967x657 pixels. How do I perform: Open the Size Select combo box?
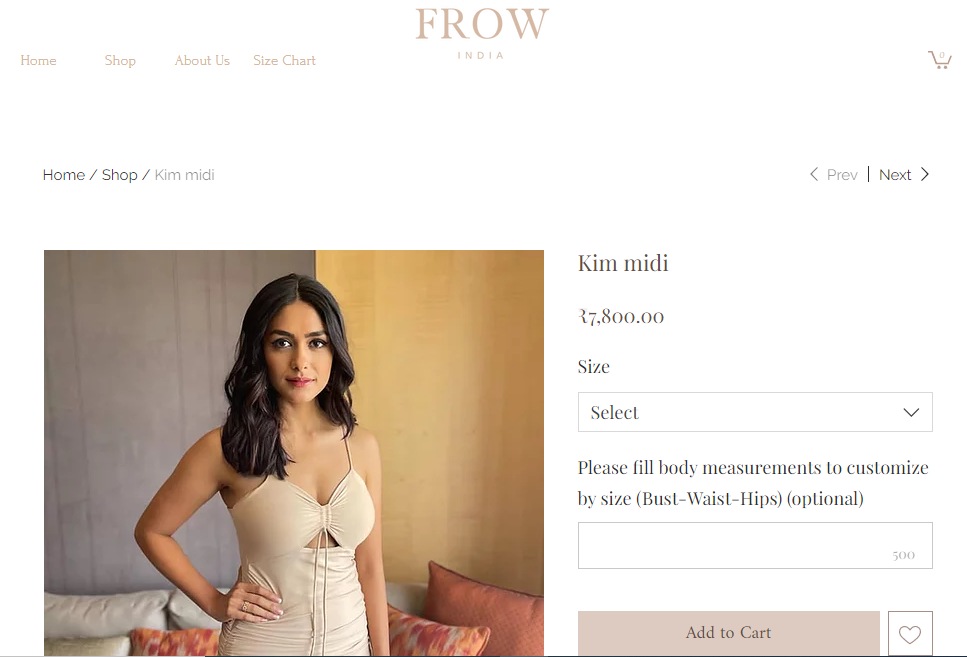pos(755,412)
